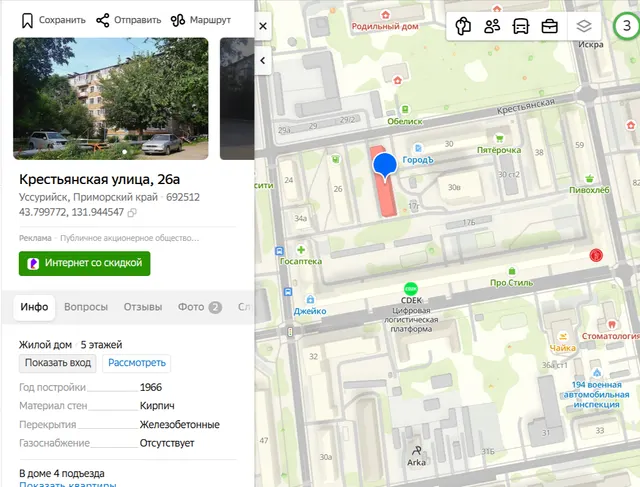Open the Вопросы tab
The image size is (640, 487).
86,307
